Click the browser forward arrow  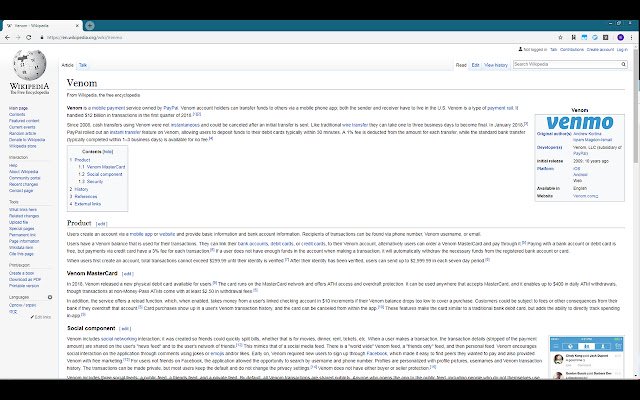(x=18, y=37)
